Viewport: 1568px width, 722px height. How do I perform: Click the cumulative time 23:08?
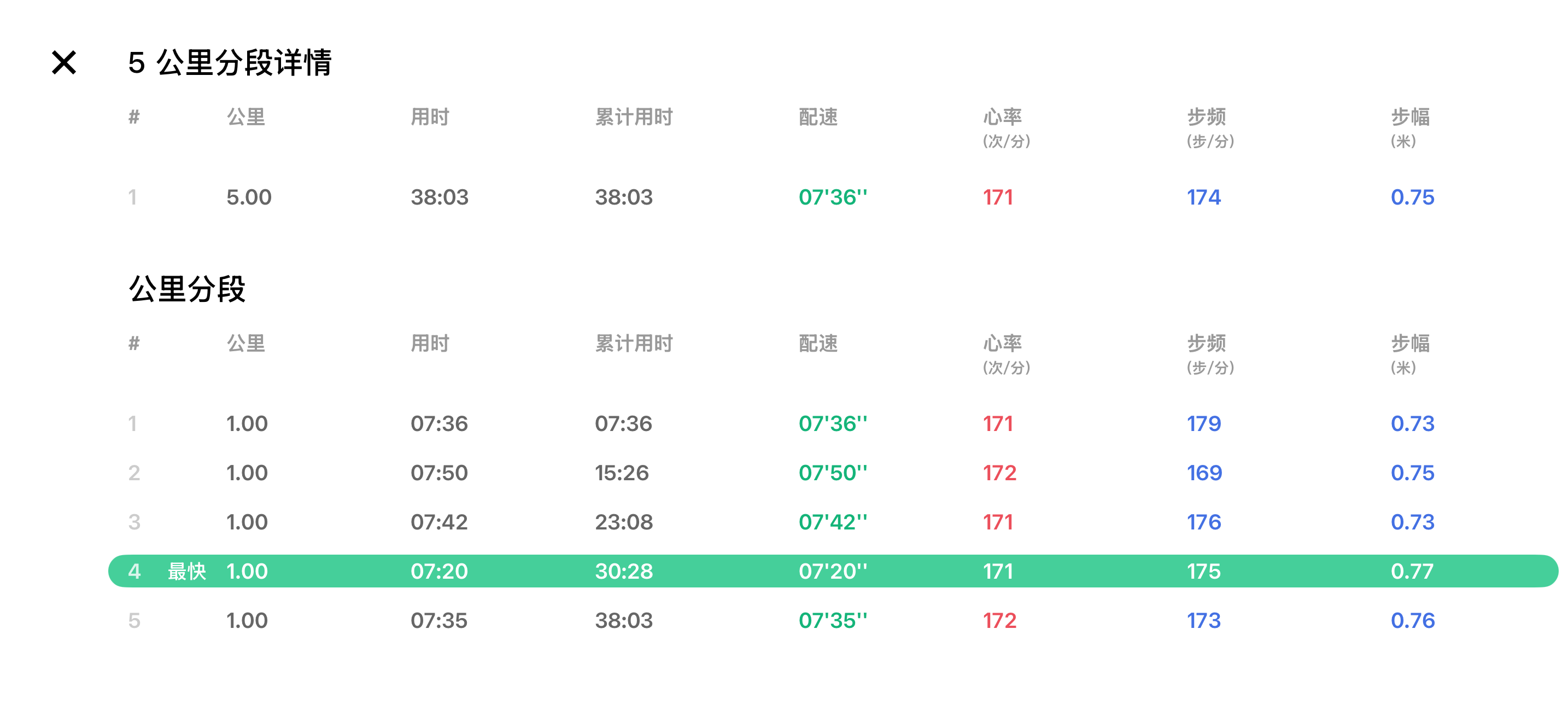(623, 522)
